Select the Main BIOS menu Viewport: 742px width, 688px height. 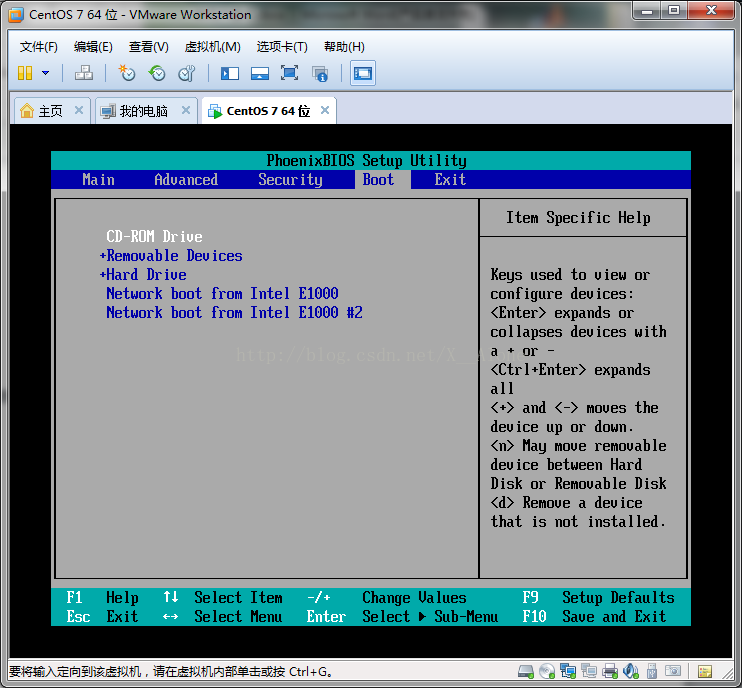(x=98, y=180)
